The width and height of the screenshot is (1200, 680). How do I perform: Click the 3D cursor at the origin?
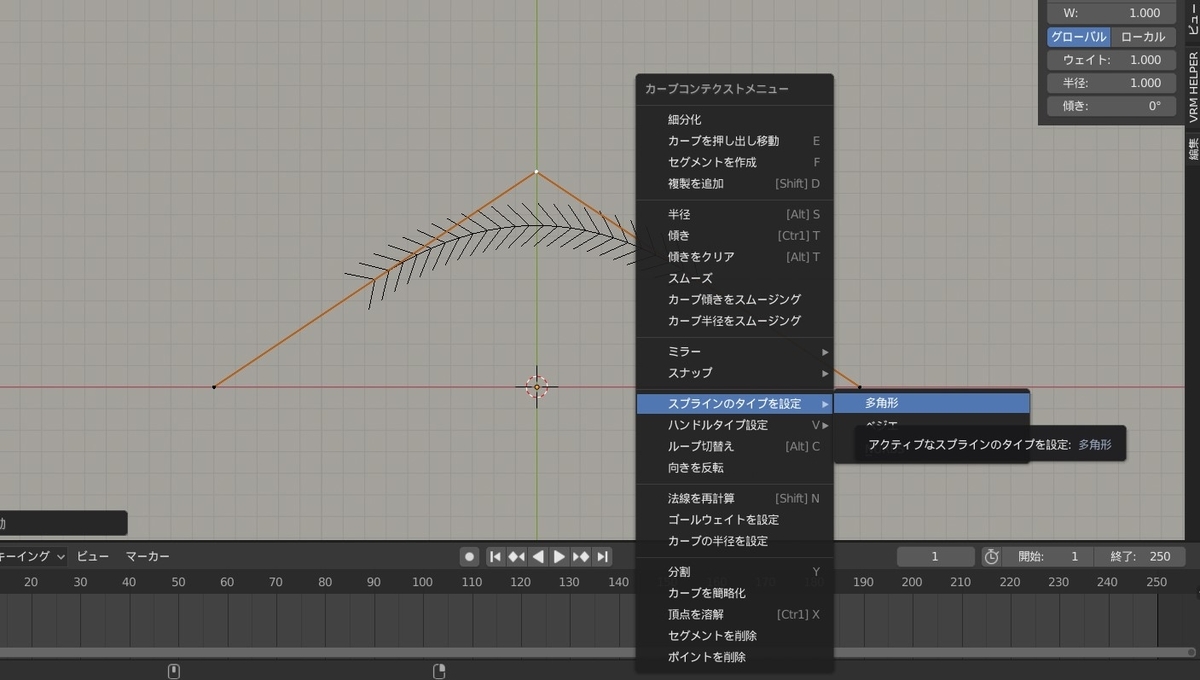[537, 386]
